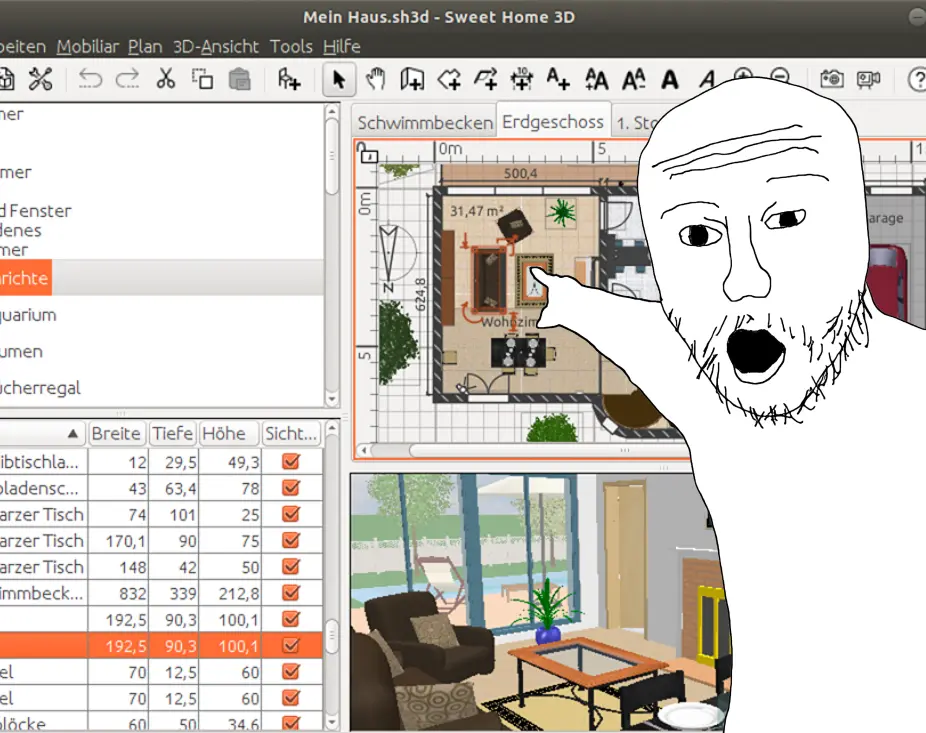Open the 3D-Ansicht menu

[216, 47]
